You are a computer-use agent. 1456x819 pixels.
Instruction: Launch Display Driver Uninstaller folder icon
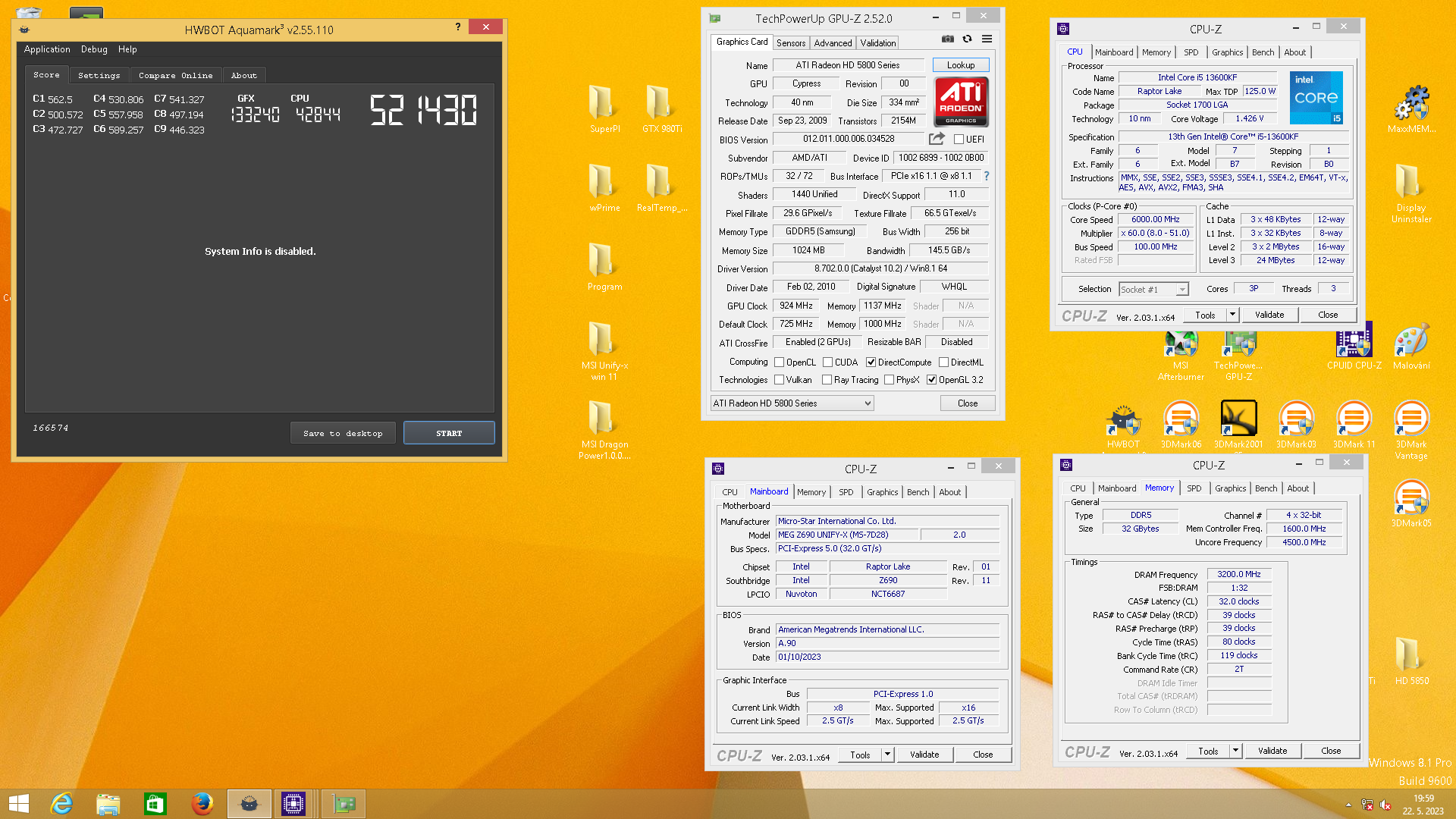click(1411, 193)
